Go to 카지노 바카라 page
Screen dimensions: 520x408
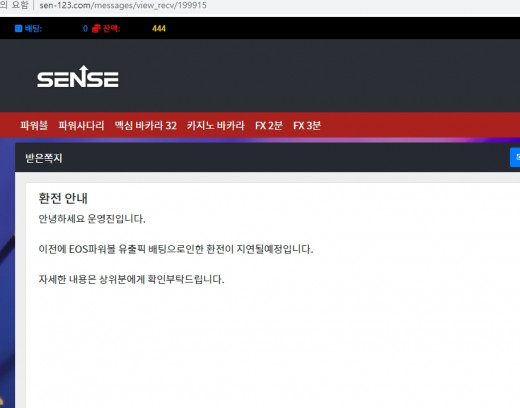click(x=215, y=125)
